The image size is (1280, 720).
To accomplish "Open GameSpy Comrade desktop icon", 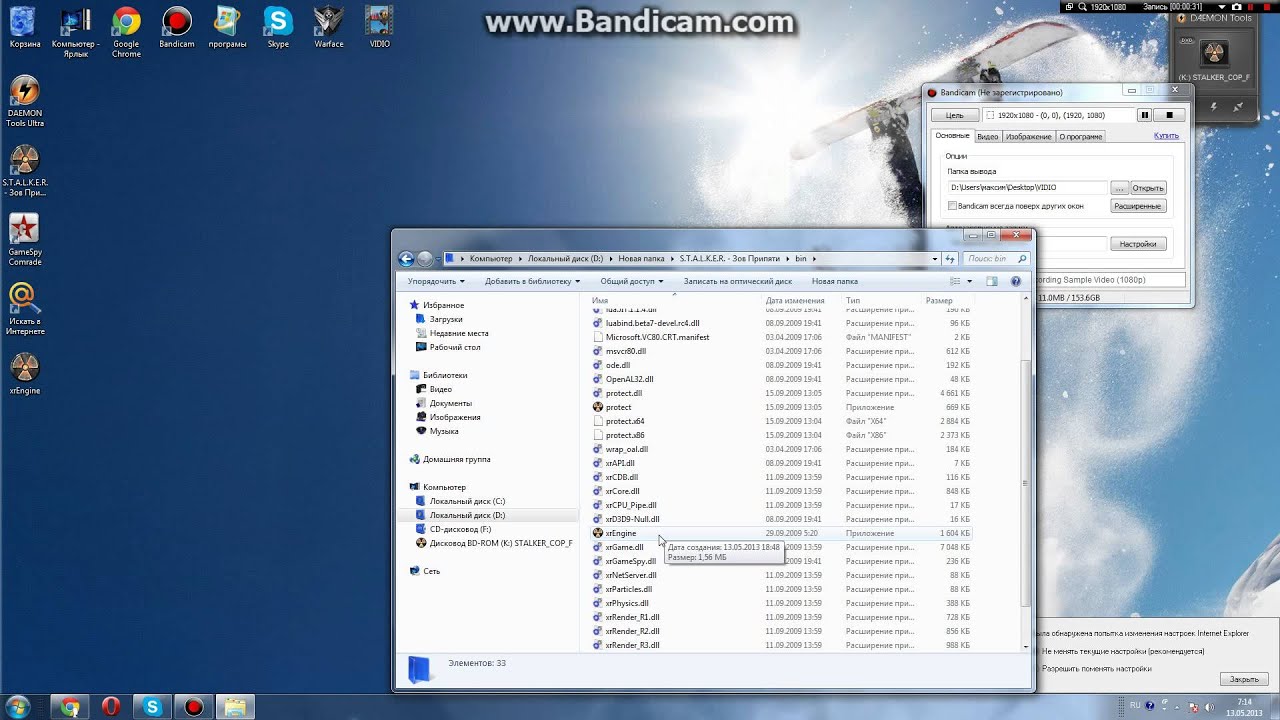I will click(25, 240).
